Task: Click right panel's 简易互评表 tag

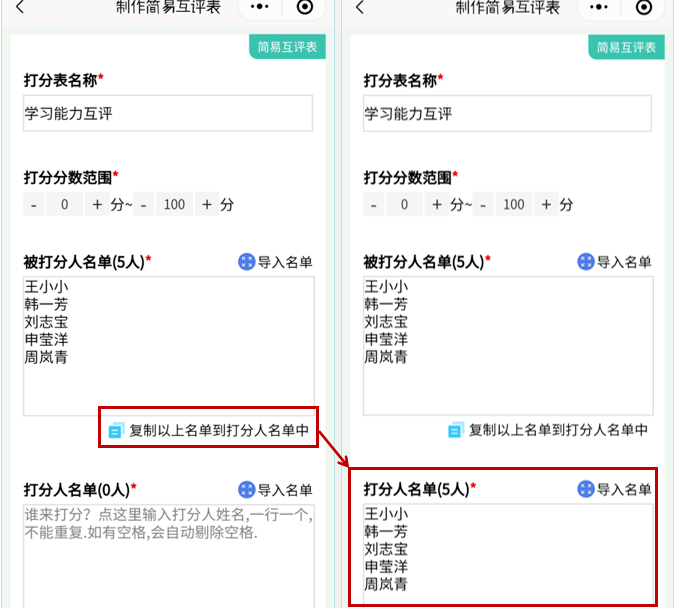Action: pyautogui.click(x=627, y=47)
